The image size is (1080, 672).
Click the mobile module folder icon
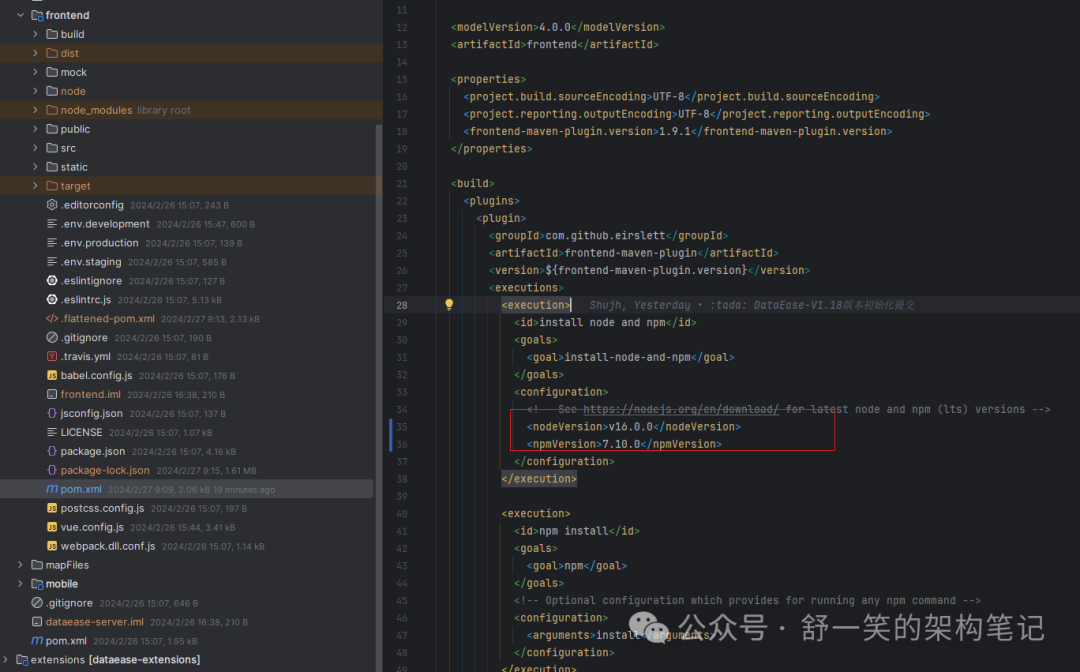[37, 583]
